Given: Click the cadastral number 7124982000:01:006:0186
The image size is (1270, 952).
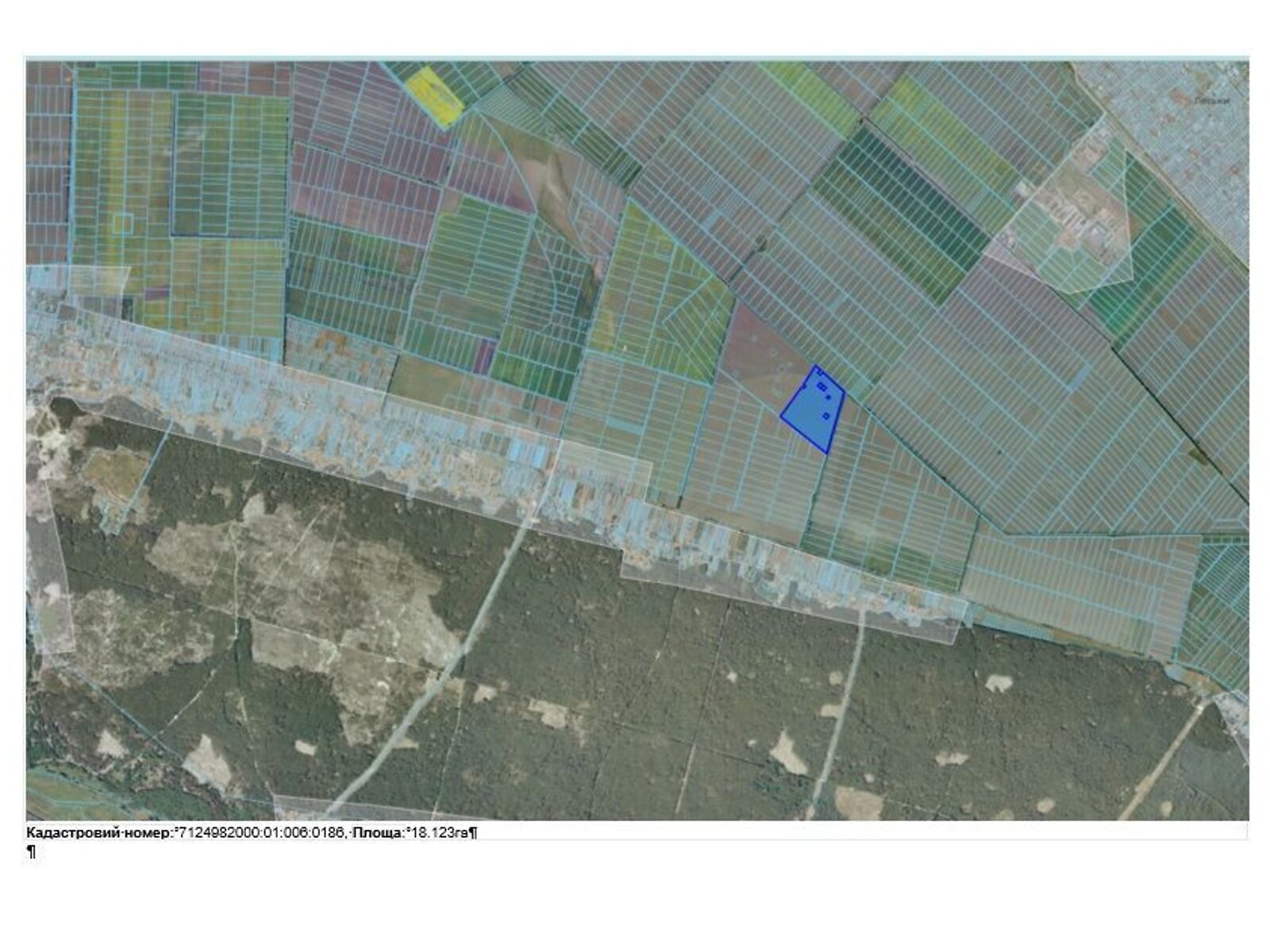Looking at the screenshot, I should tap(260, 832).
